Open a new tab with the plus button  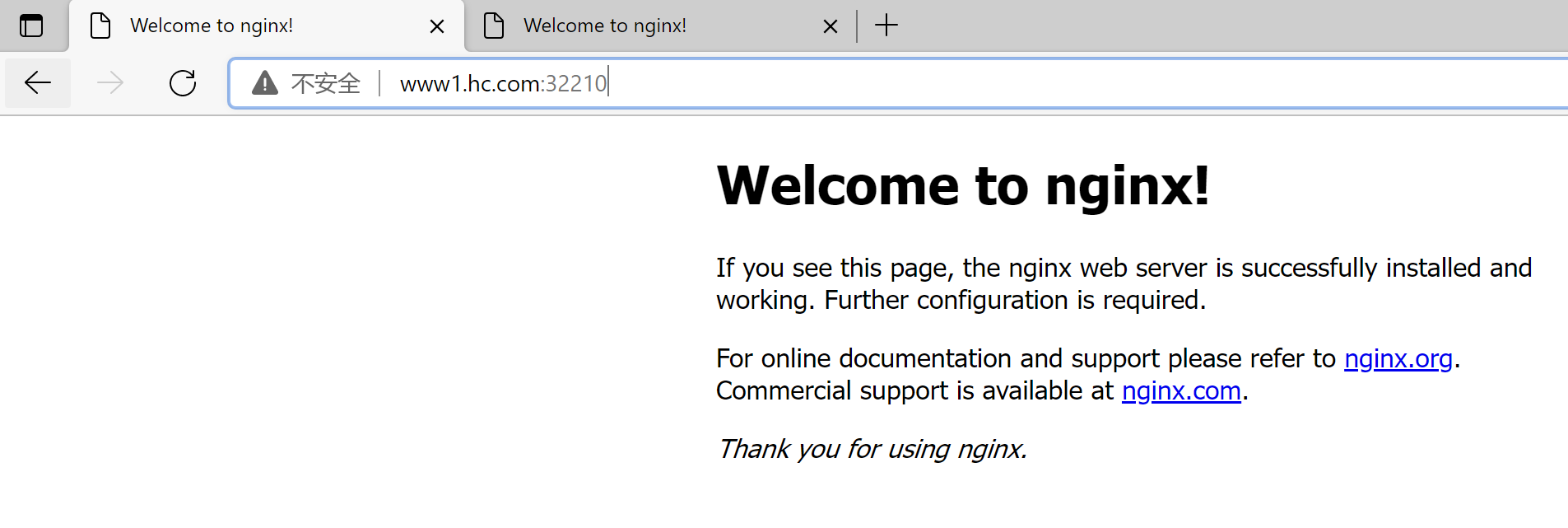coord(886,26)
